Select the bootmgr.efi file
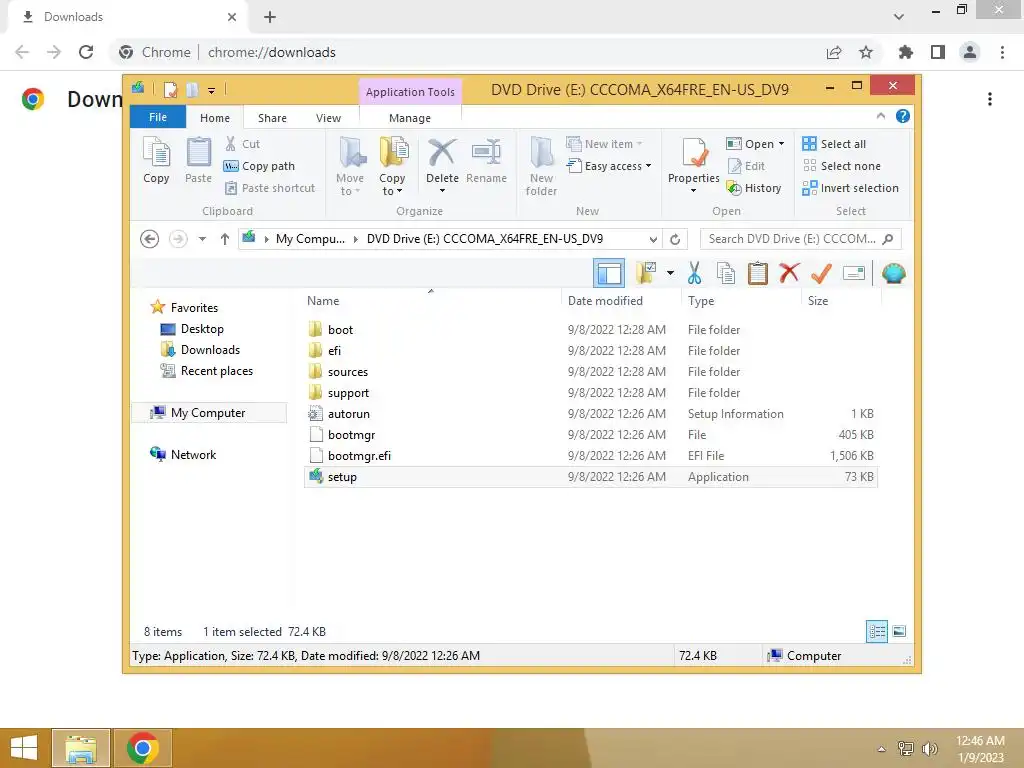The image size is (1024, 768). coord(591,456)
